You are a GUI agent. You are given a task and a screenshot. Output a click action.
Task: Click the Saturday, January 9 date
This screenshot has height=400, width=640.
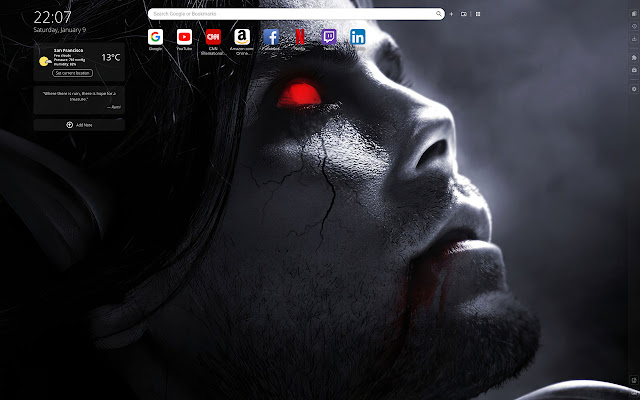[x=60, y=30]
